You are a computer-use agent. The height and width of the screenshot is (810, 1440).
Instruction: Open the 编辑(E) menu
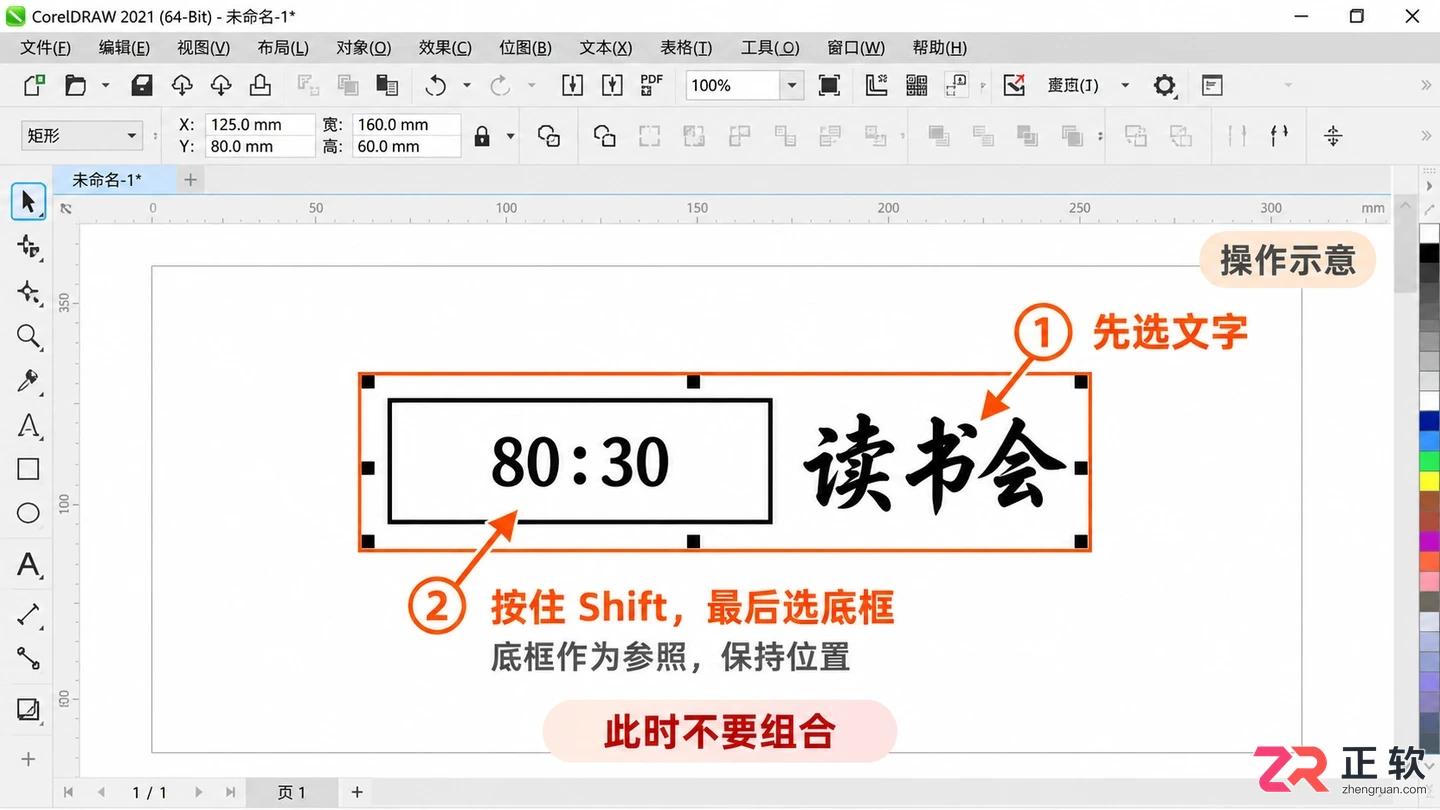[x=124, y=47]
